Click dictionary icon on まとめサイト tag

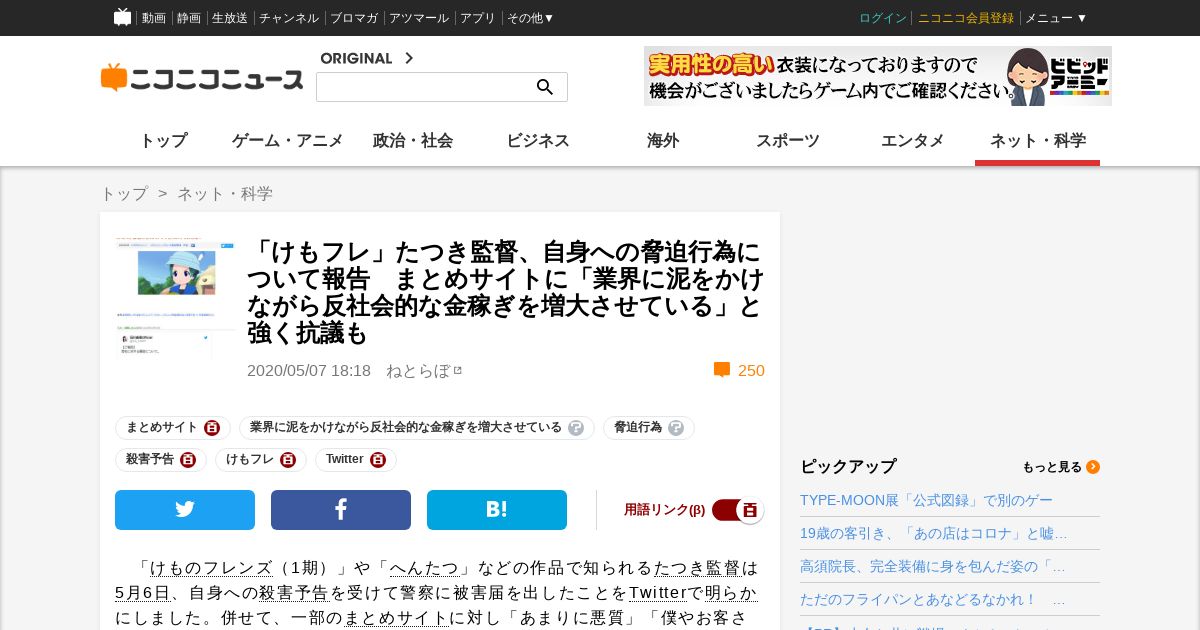tap(212, 428)
